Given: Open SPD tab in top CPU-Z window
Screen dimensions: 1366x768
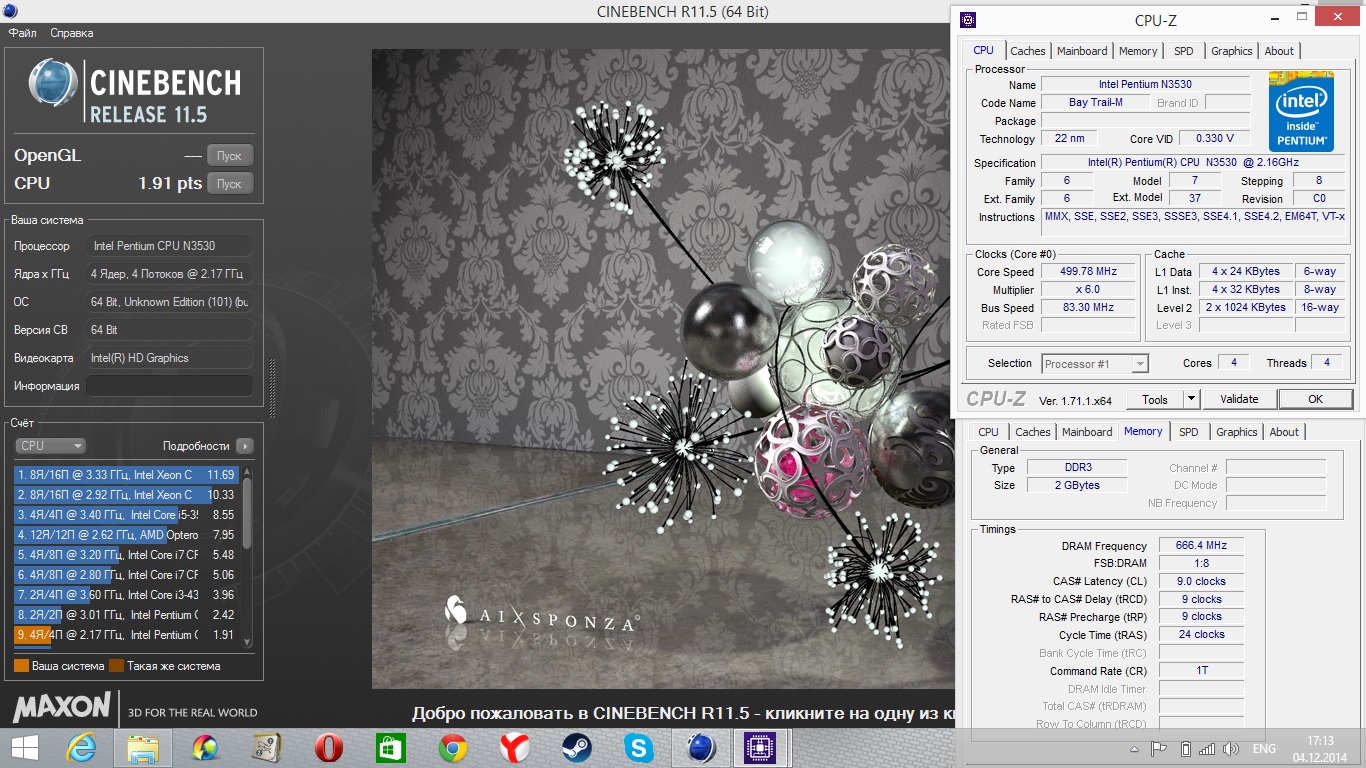Looking at the screenshot, I should 1183,51.
